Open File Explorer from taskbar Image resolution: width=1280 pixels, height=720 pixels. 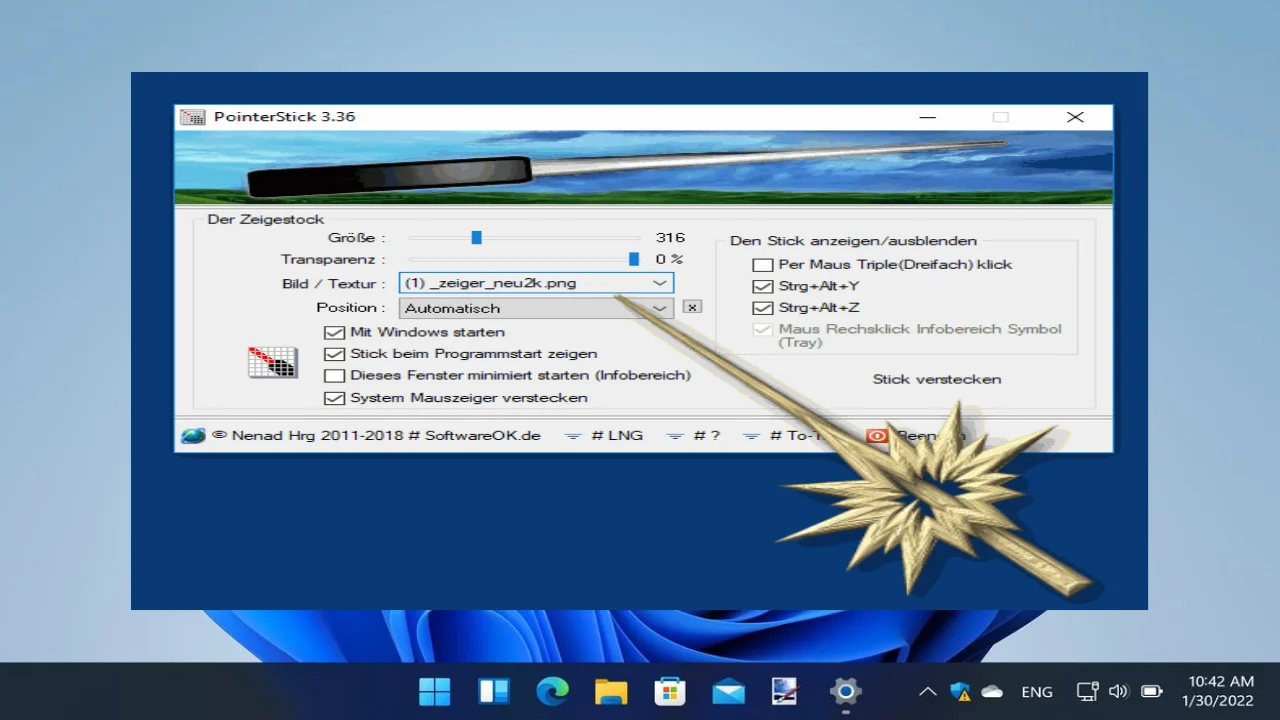pos(611,691)
